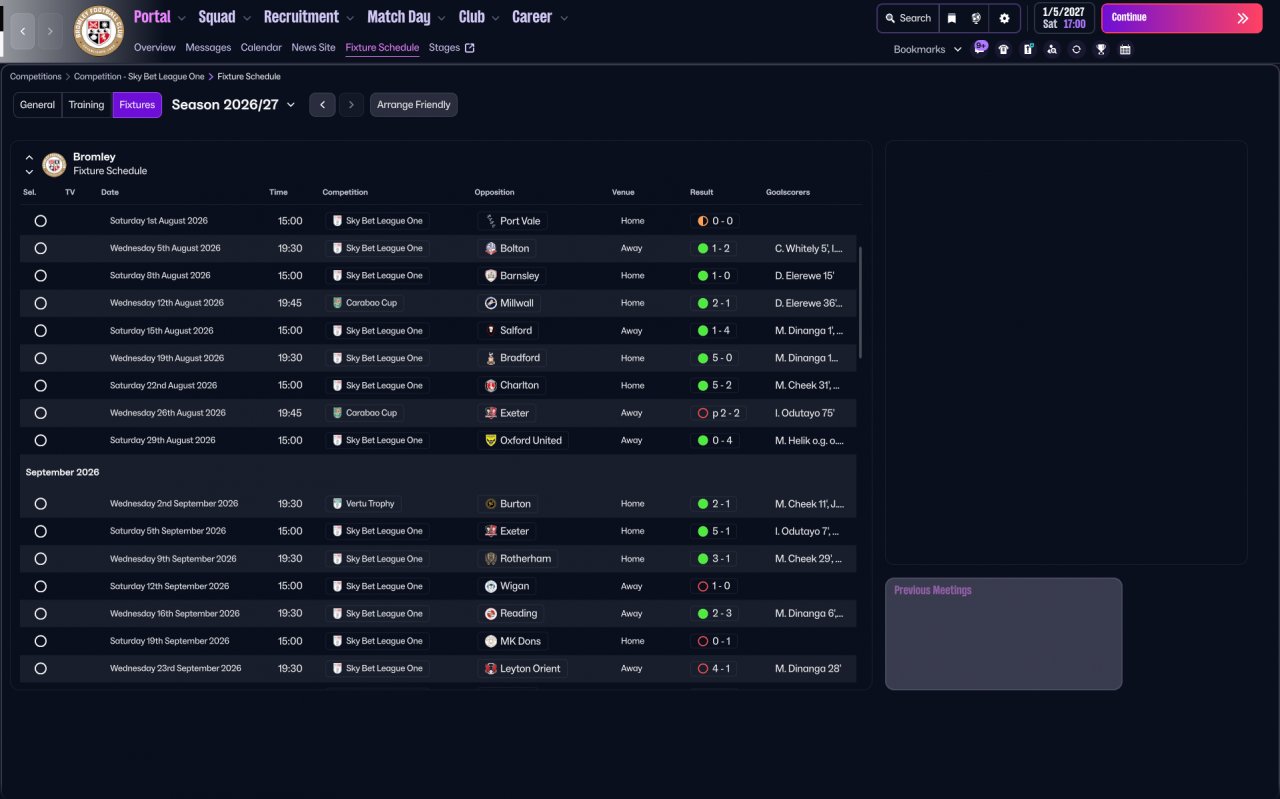
Task: Open the calendar shortcut icon
Action: [1125, 49]
